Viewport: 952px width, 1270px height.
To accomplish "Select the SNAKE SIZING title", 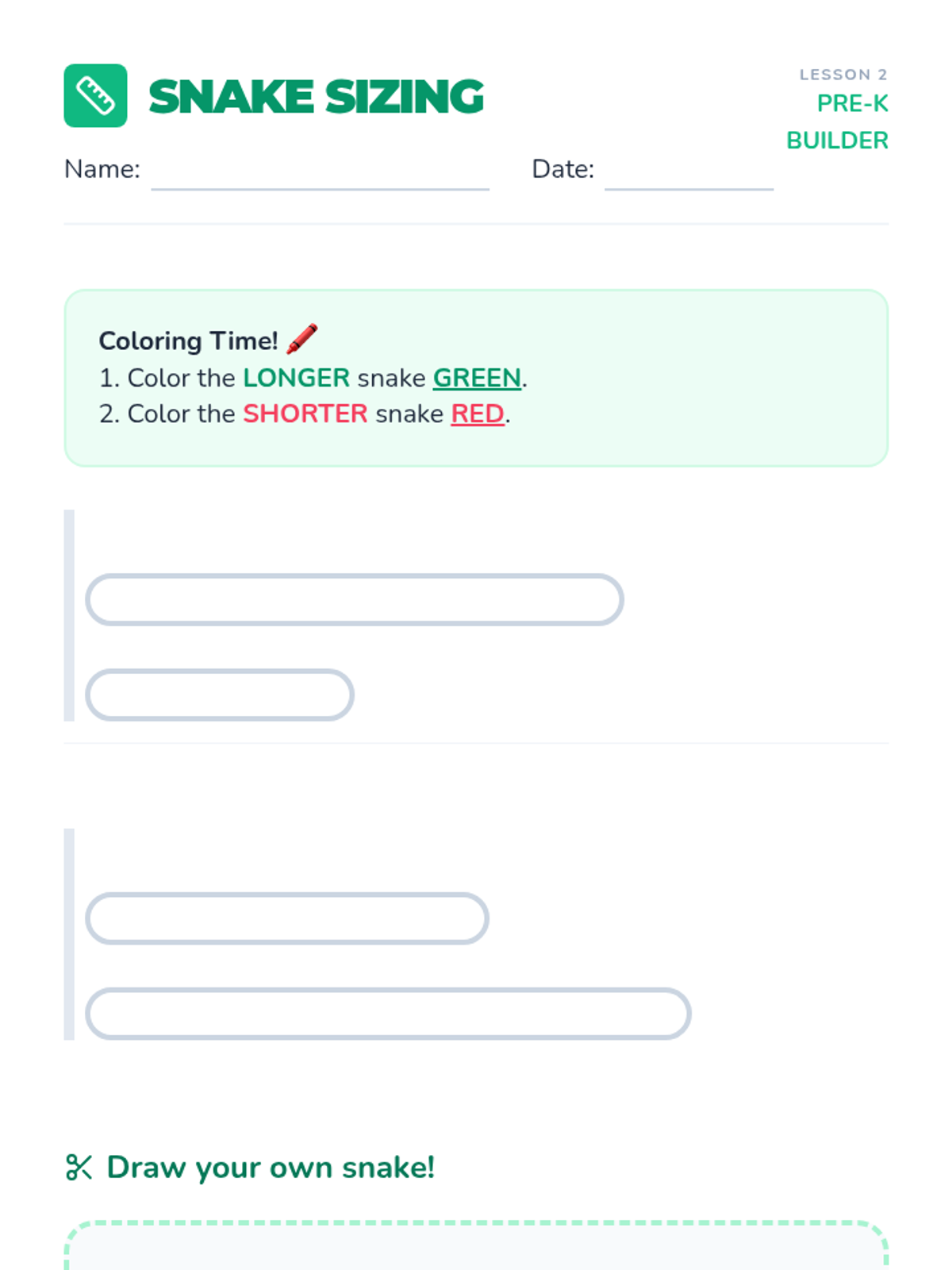I will click(316, 97).
